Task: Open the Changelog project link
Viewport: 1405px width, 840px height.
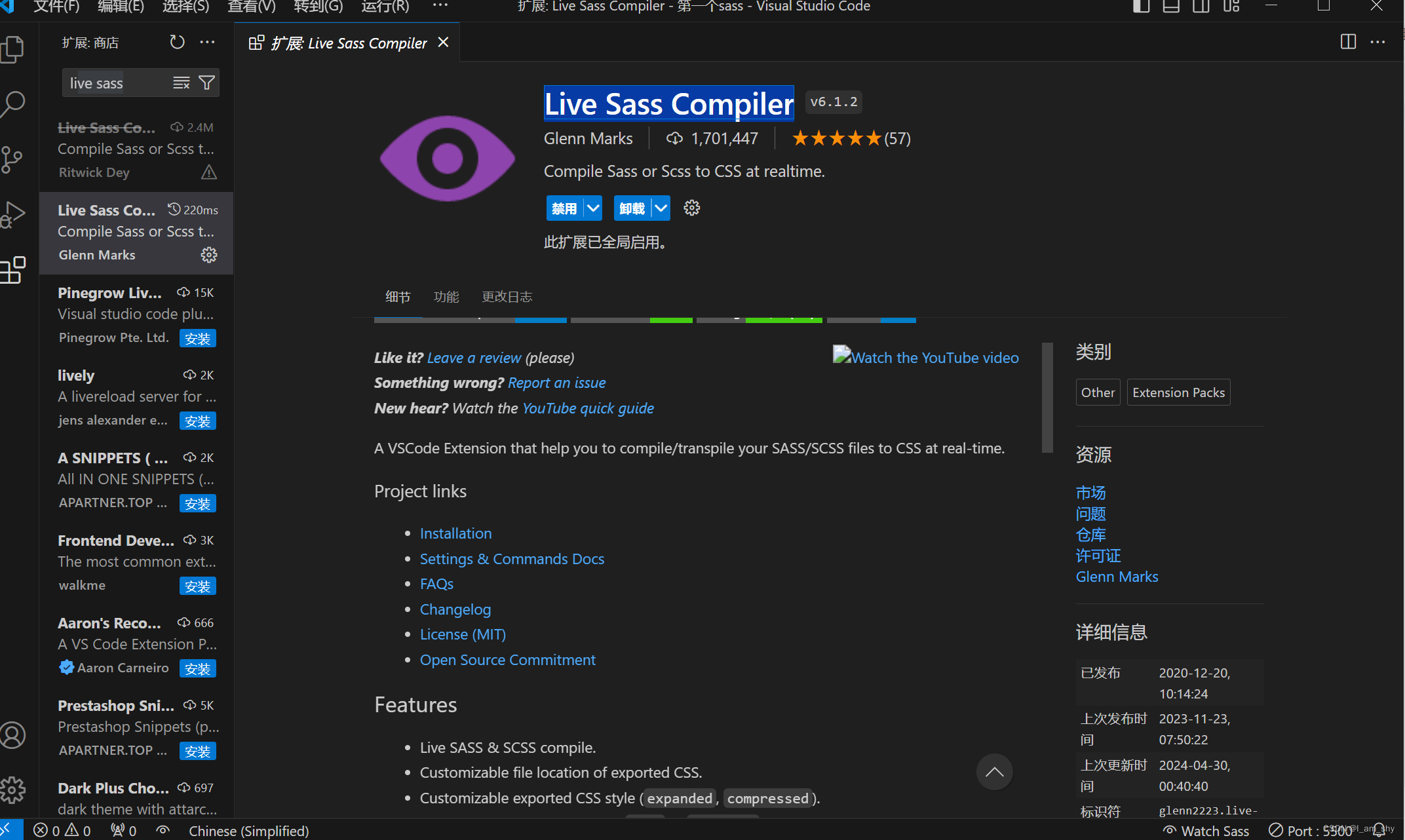Action: [x=455, y=609]
